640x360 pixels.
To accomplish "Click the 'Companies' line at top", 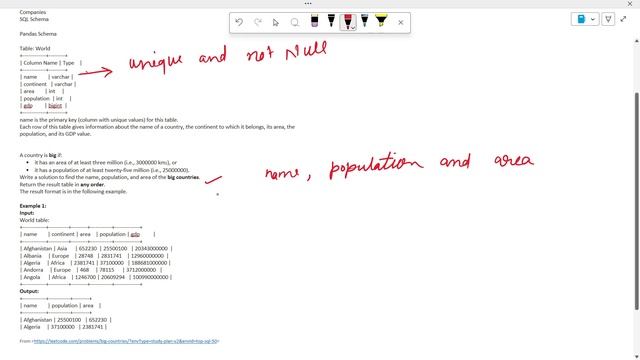I will (33, 12).
